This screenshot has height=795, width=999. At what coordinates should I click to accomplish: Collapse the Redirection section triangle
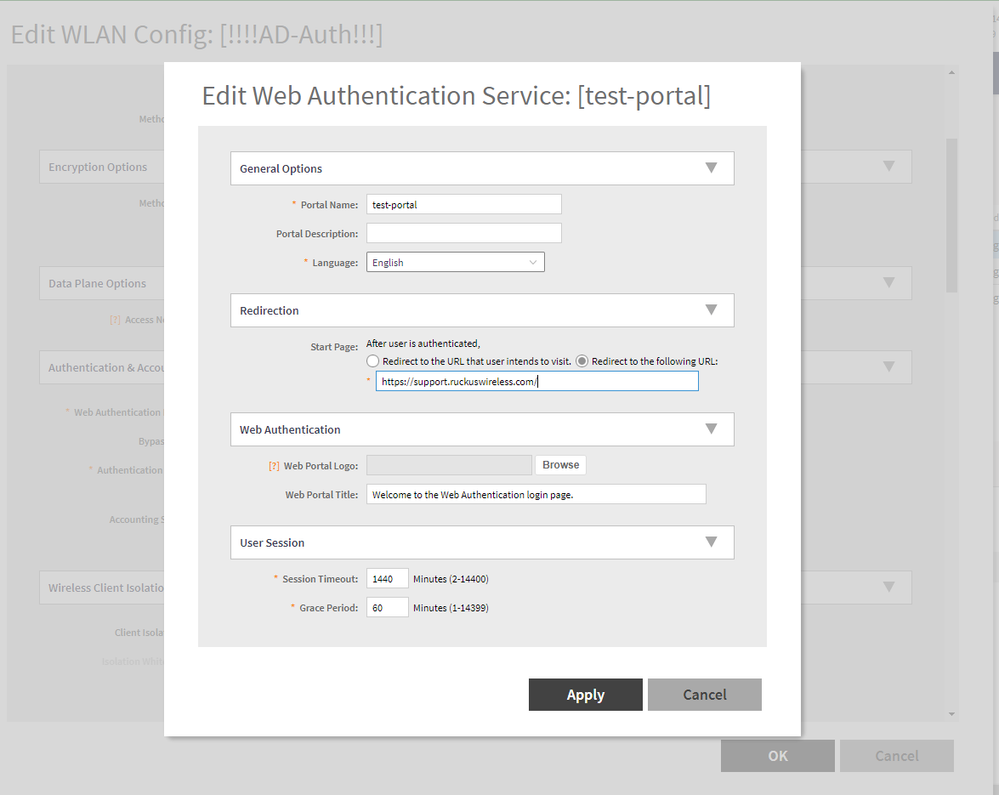click(711, 310)
